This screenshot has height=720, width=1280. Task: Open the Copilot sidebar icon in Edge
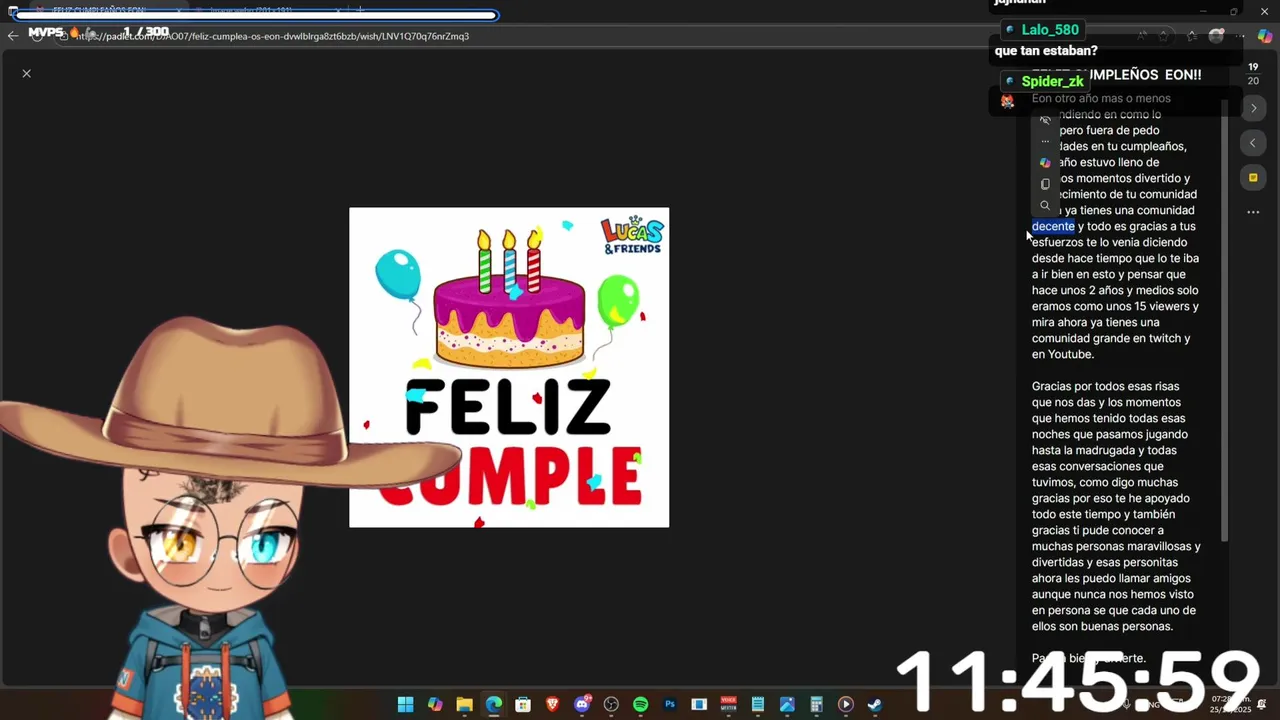pyautogui.click(x=1265, y=36)
